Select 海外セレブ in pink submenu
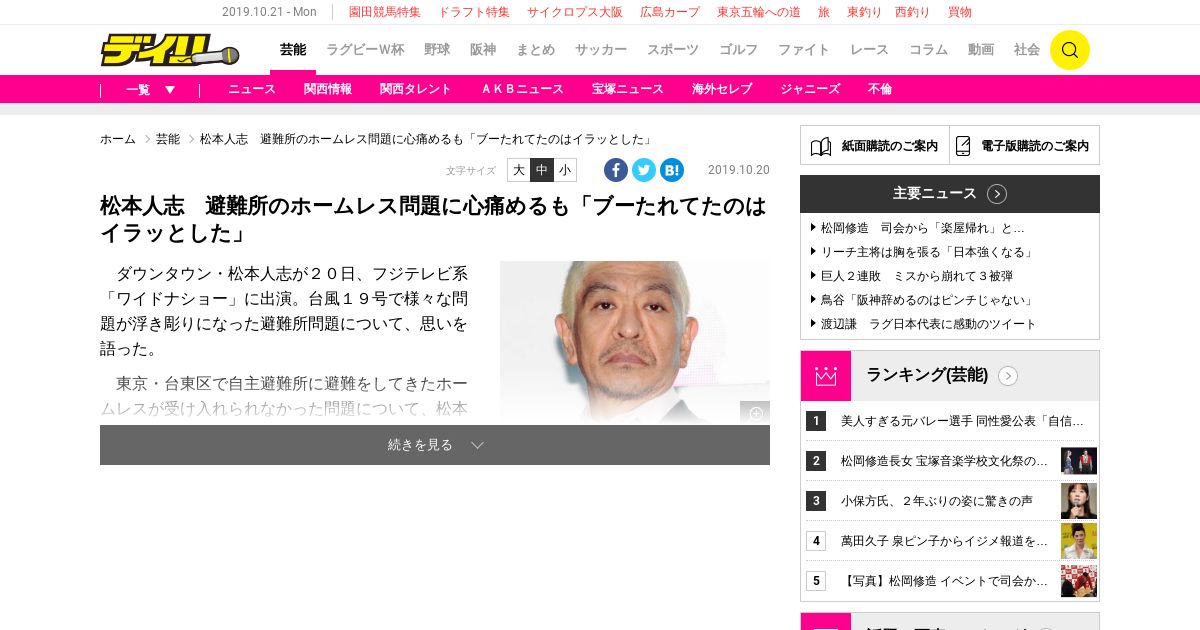The image size is (1200, 630). (x=722, y=89)
